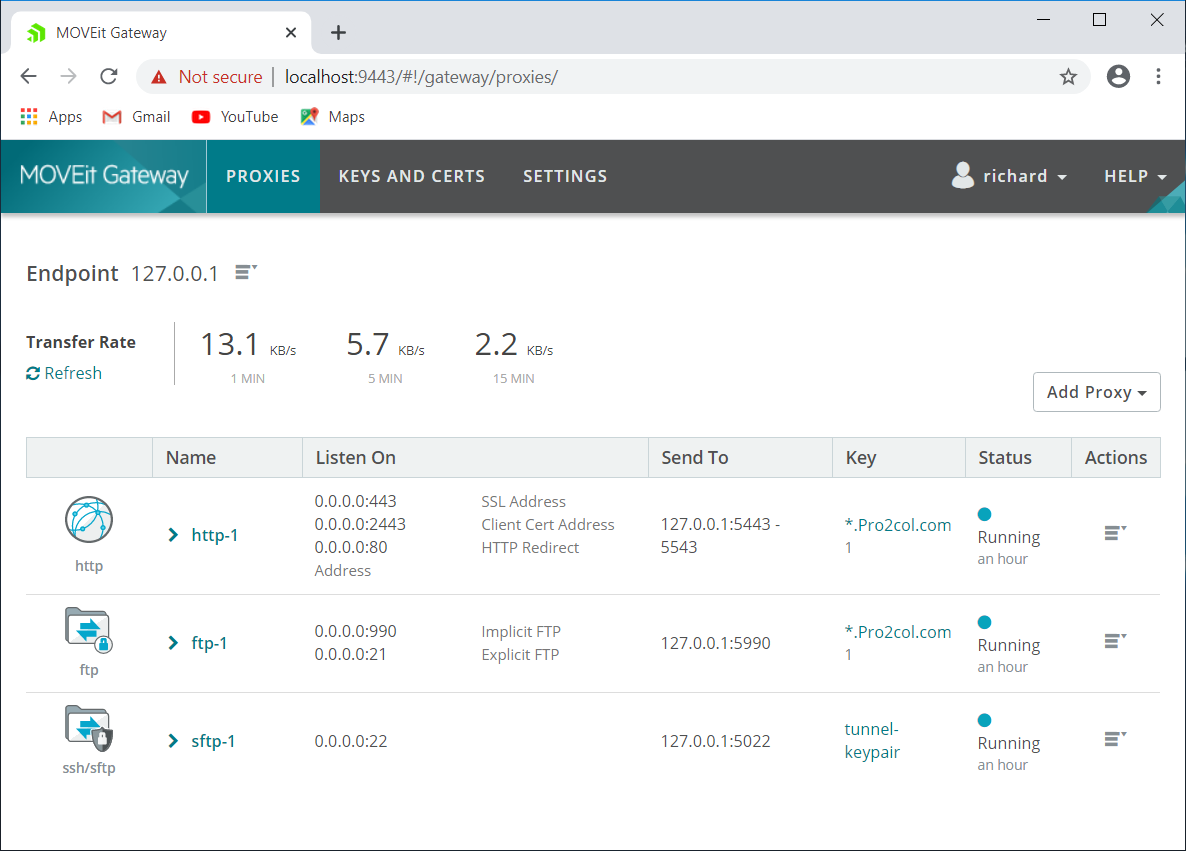Image resolution: width=1186 pixels, height=851 pixels.
Task: Click the MOVEit Gateway logo
Action: 104,175
